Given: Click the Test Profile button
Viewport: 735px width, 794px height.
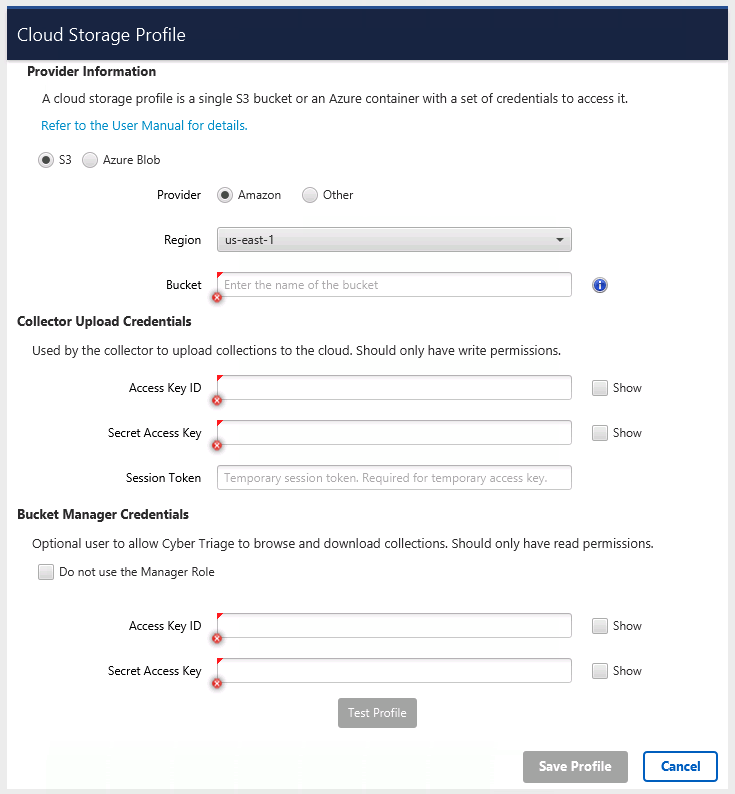Looking at the screenshot, I should coord(377,713).
